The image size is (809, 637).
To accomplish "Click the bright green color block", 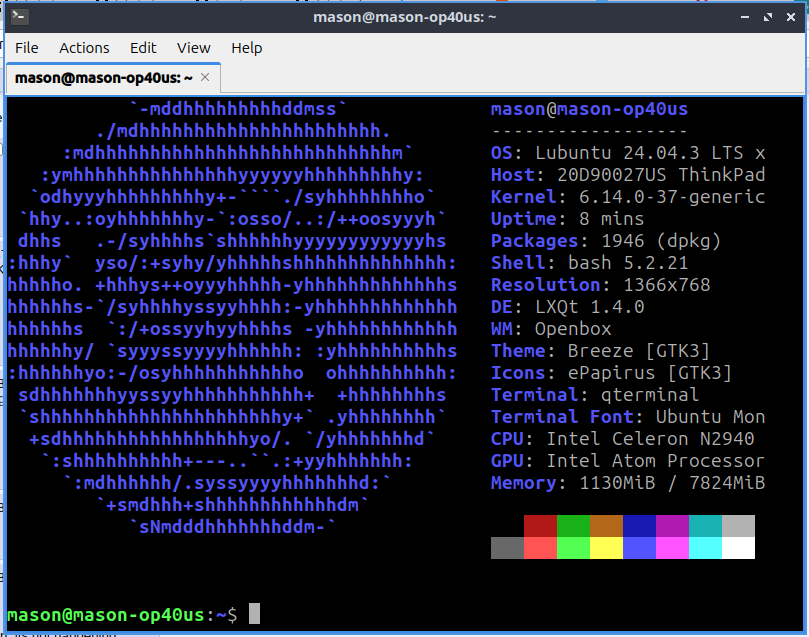I will tap(573, 548).
